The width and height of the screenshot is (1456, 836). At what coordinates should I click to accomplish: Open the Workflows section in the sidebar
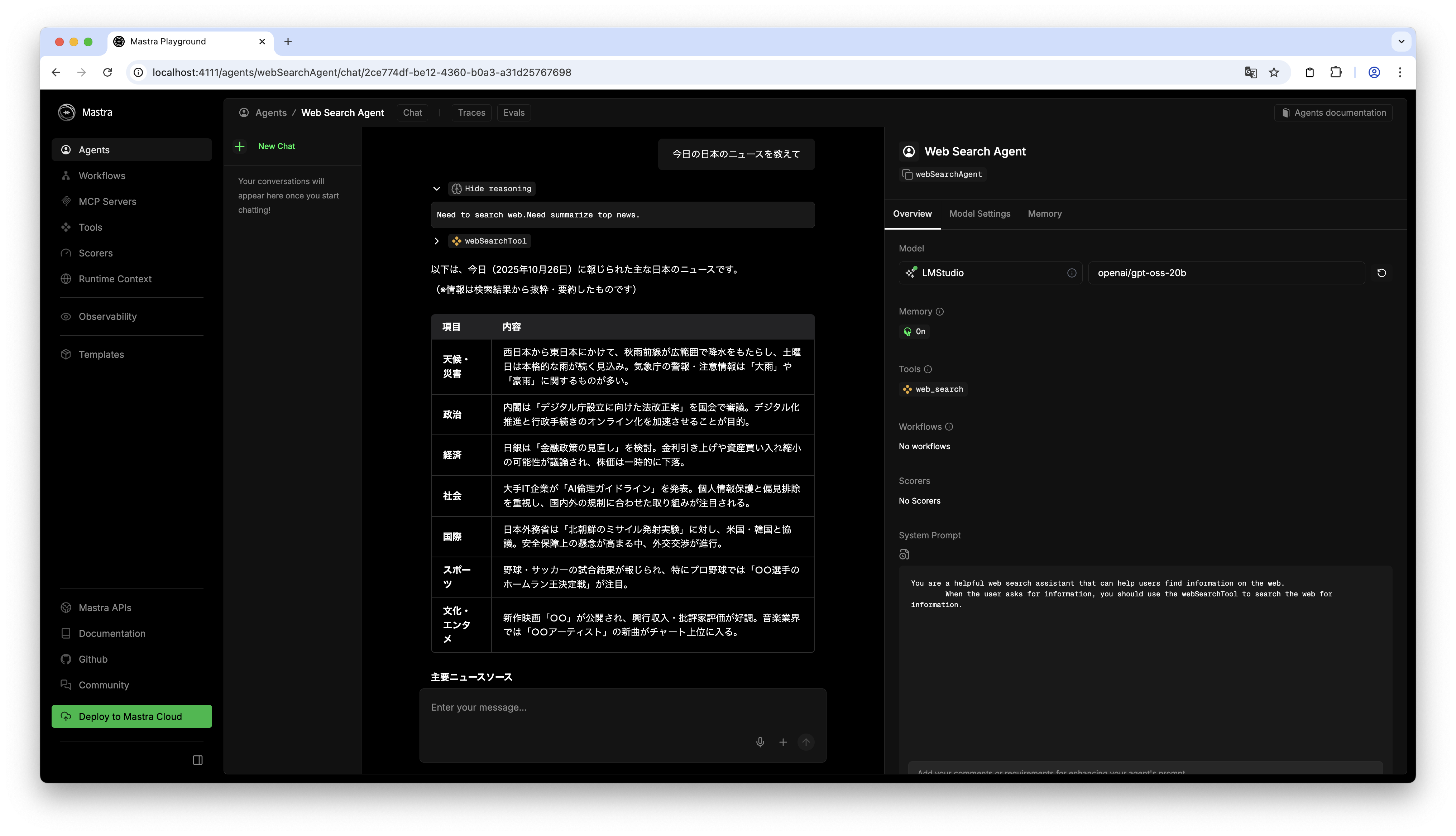point(102,176)
